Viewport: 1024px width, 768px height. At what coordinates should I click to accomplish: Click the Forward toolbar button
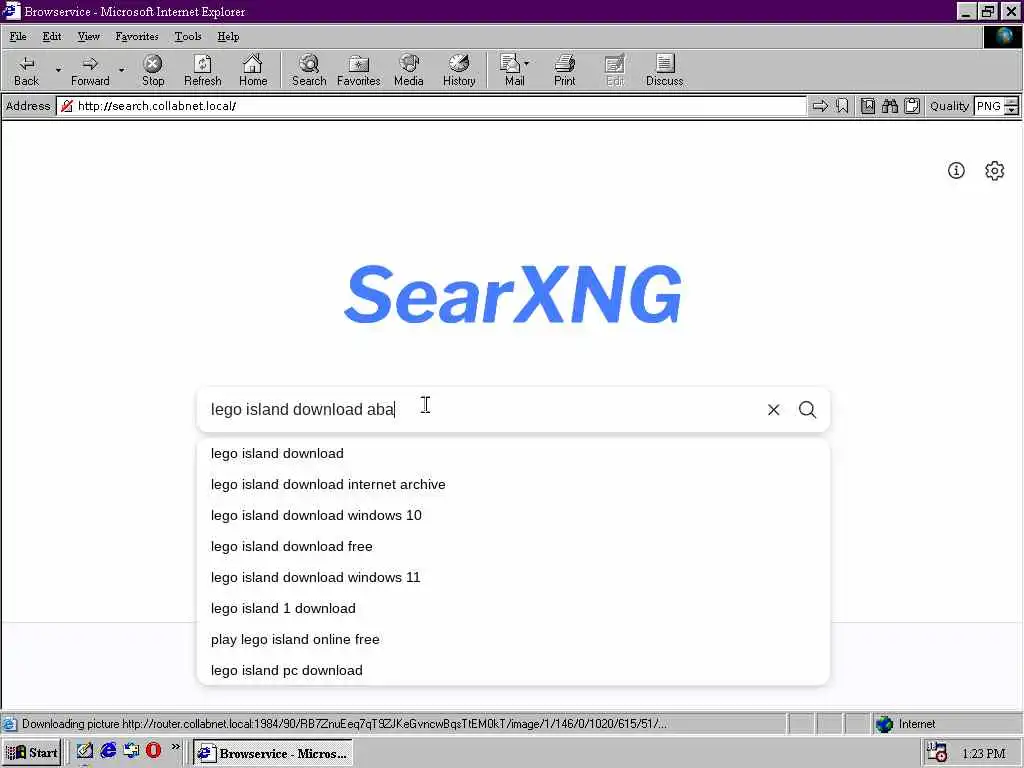(x=90, y=71)
